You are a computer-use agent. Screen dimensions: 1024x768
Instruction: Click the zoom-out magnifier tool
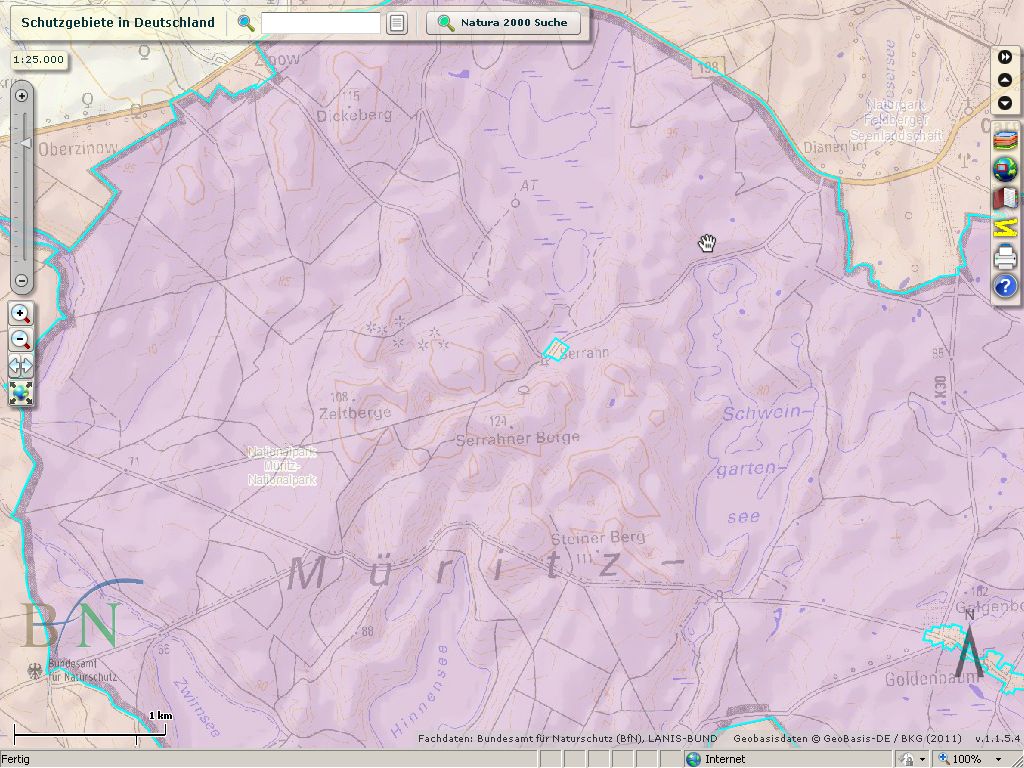(x=21, y=340)
